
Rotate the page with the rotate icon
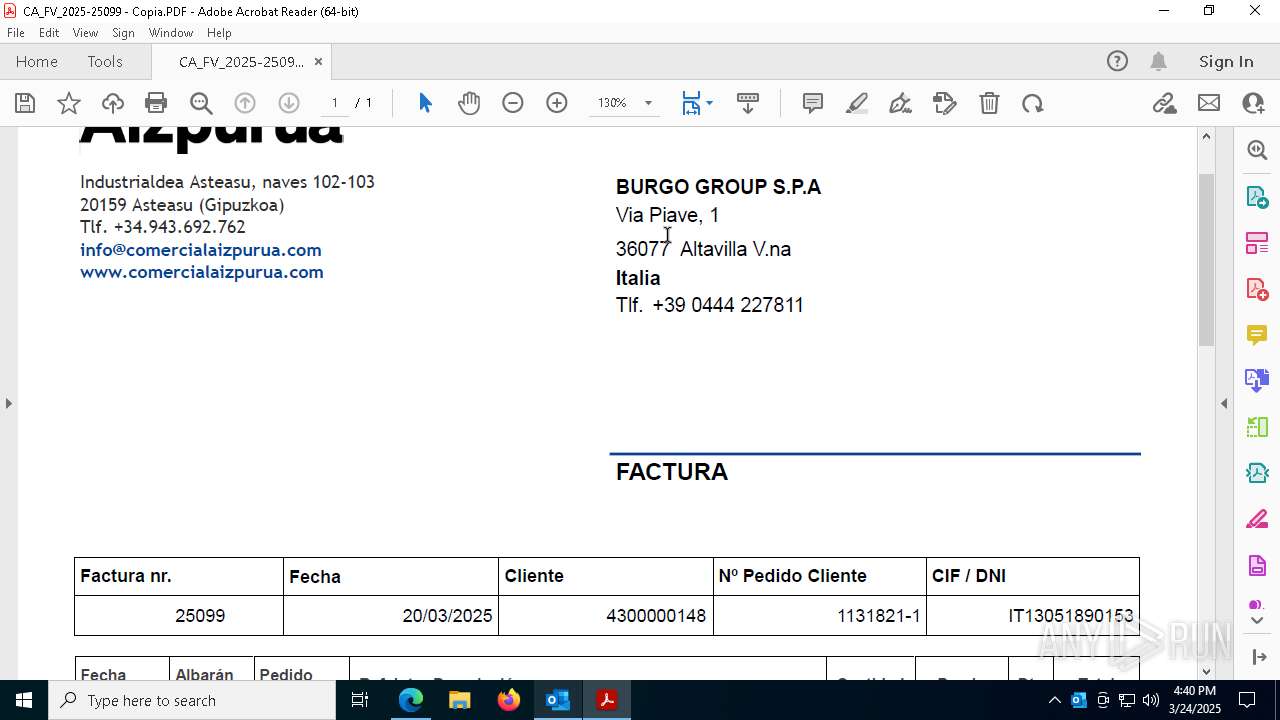(1033, 103)
